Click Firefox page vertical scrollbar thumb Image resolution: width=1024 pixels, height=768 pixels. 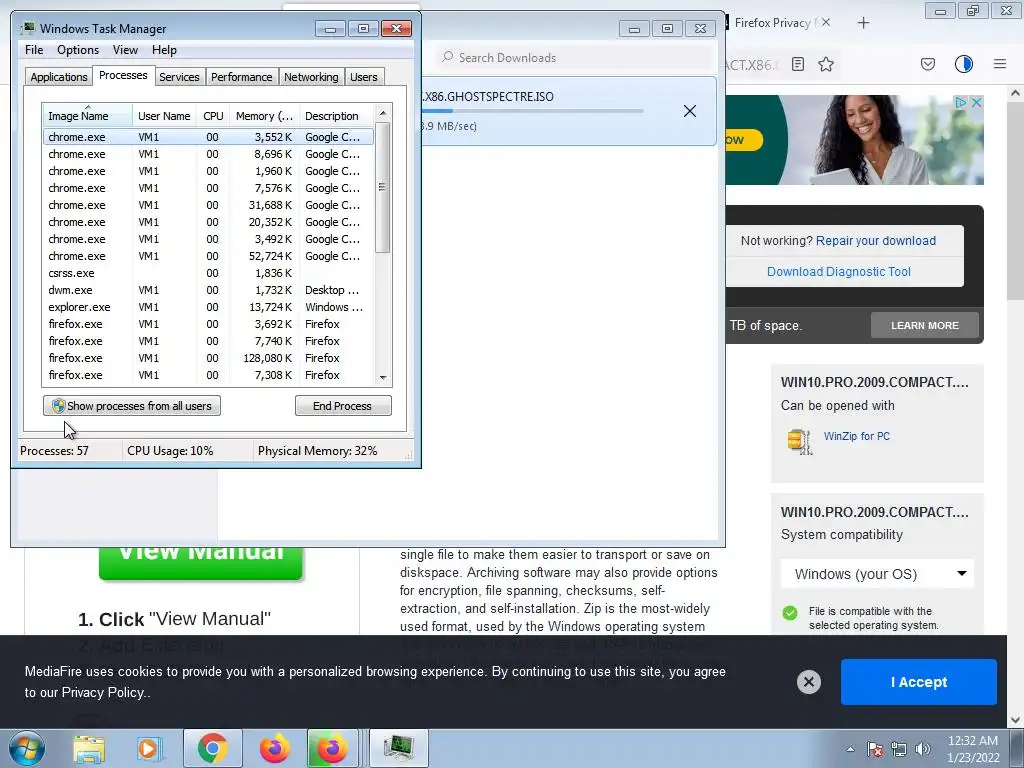click(1015, 201)
